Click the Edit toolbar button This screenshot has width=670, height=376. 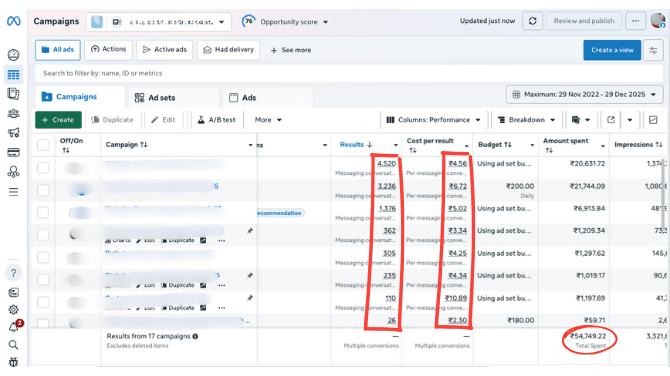pos(163,120)
